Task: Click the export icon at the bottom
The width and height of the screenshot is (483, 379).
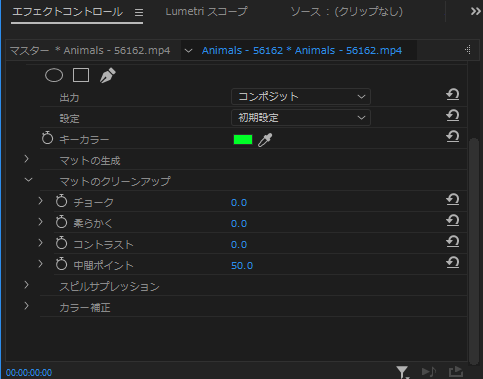Action: 456,371
